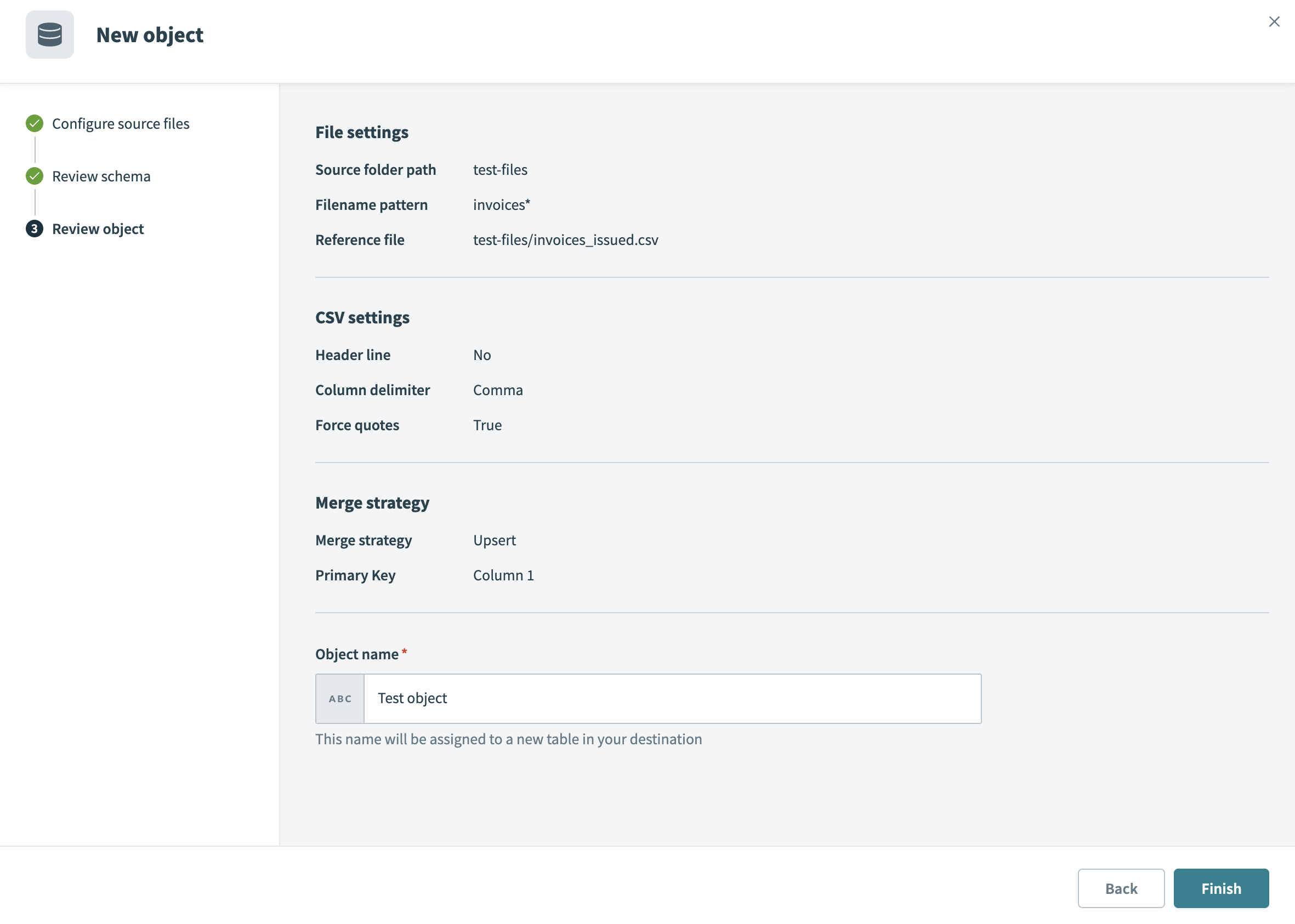
Task: Click the step 3 number badge
Action: [x=35, y=229]
